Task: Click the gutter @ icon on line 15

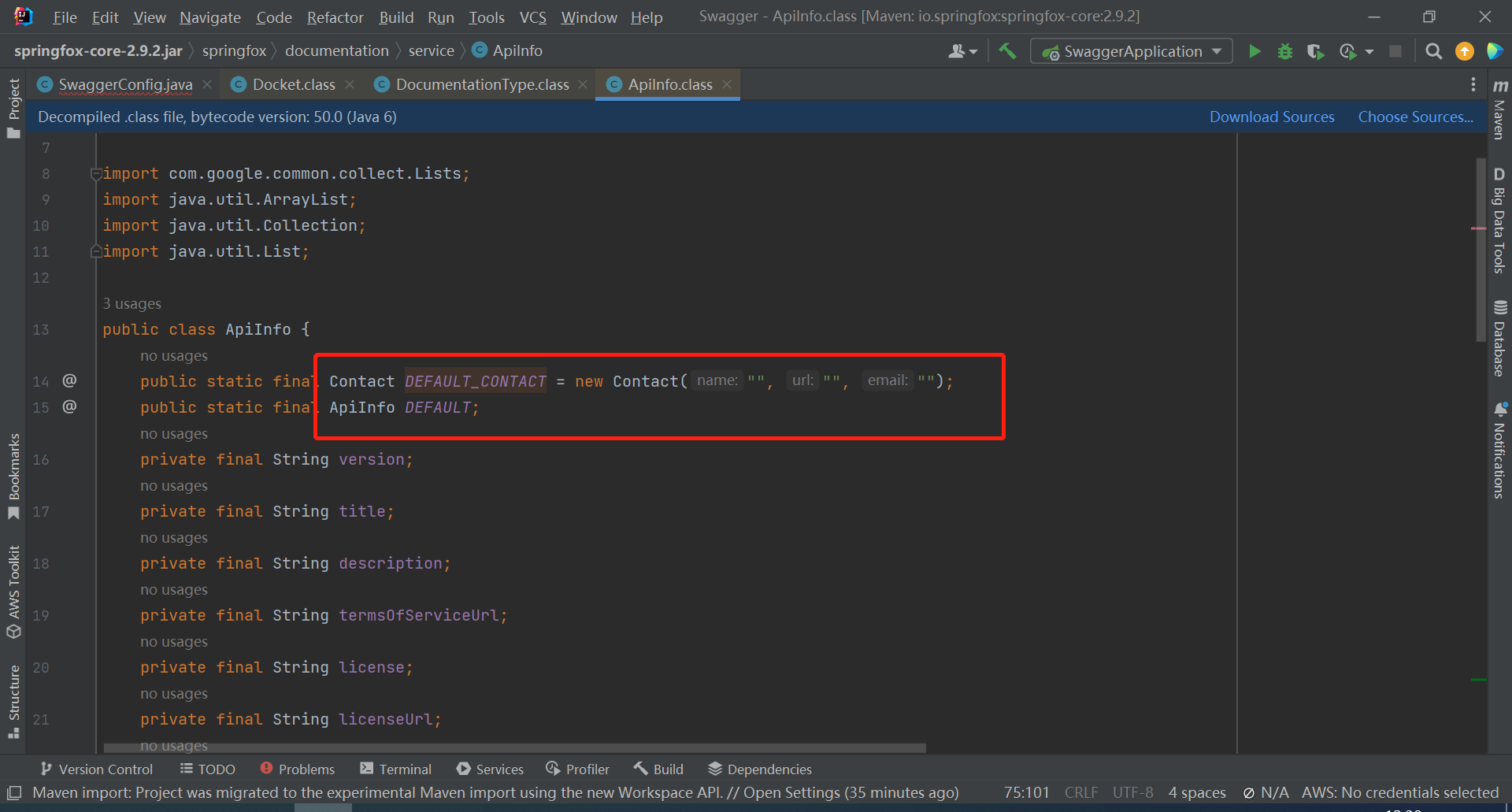Action: tap(69, 406)
